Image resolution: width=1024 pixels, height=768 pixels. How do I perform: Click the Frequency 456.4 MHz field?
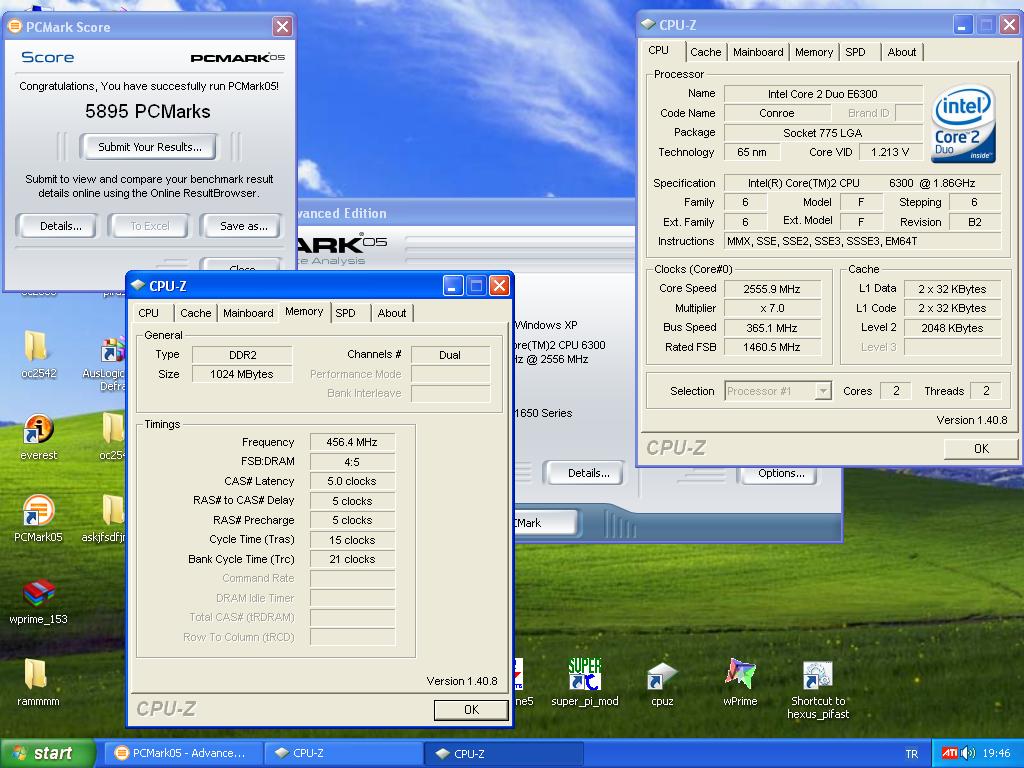(352, 442)
